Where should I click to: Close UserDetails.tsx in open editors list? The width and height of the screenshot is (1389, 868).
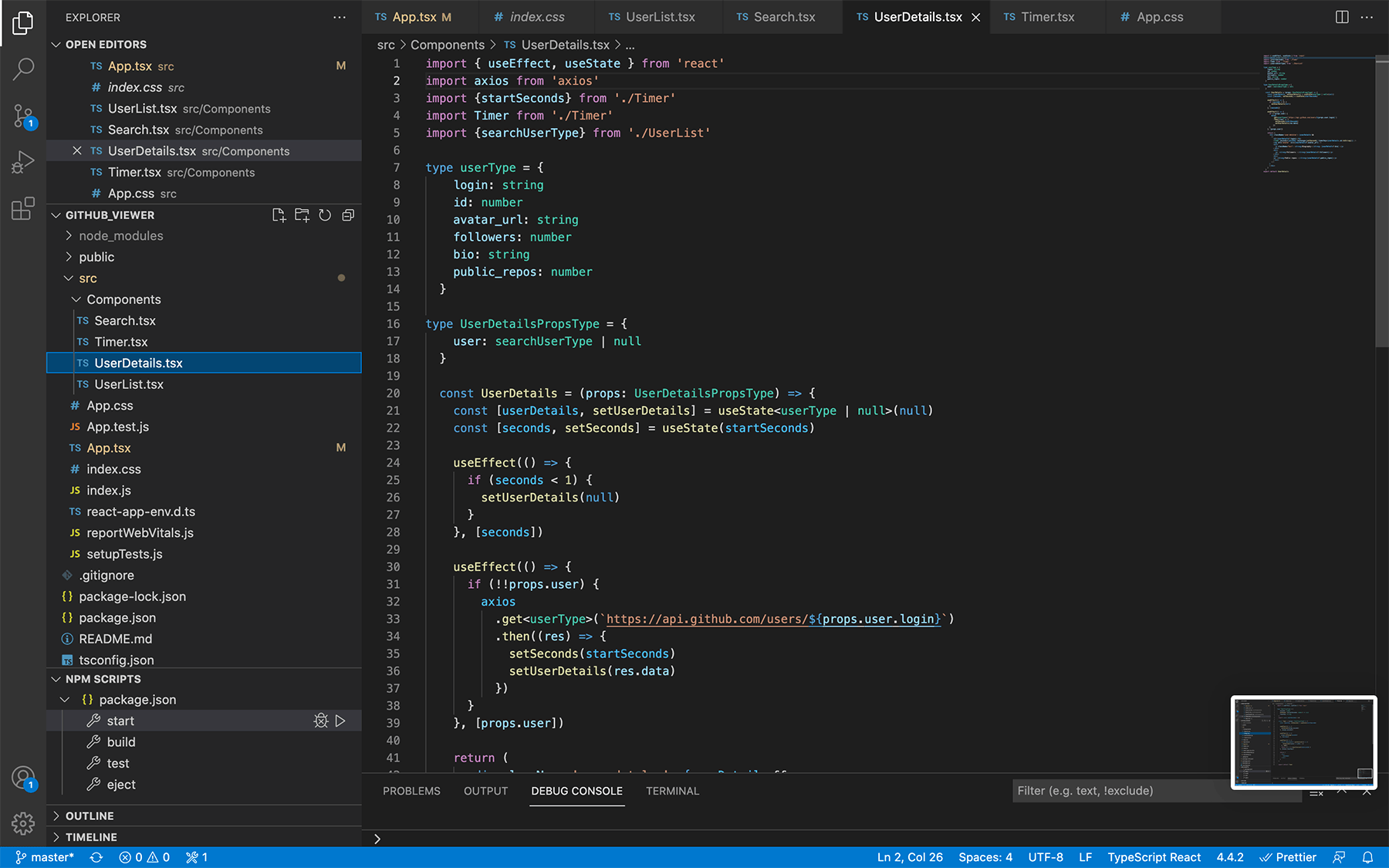click(x=76, y=151)
